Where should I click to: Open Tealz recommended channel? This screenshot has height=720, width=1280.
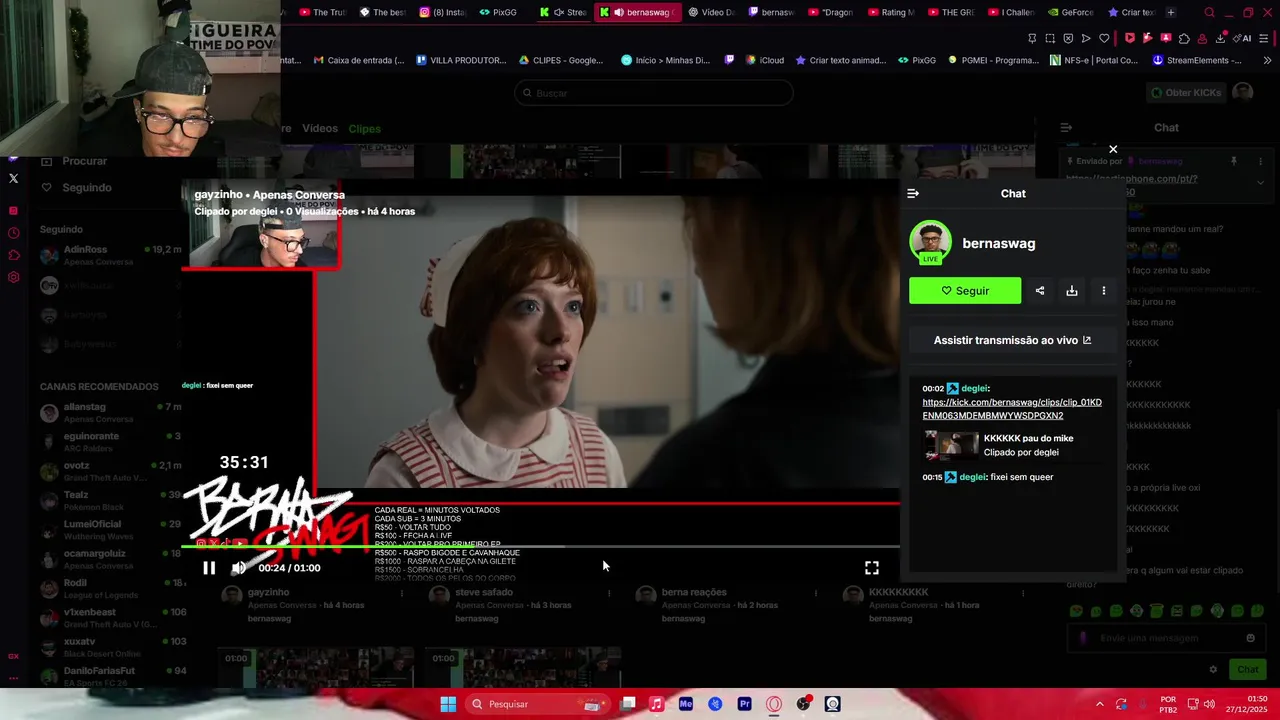(x=110, y=500)
